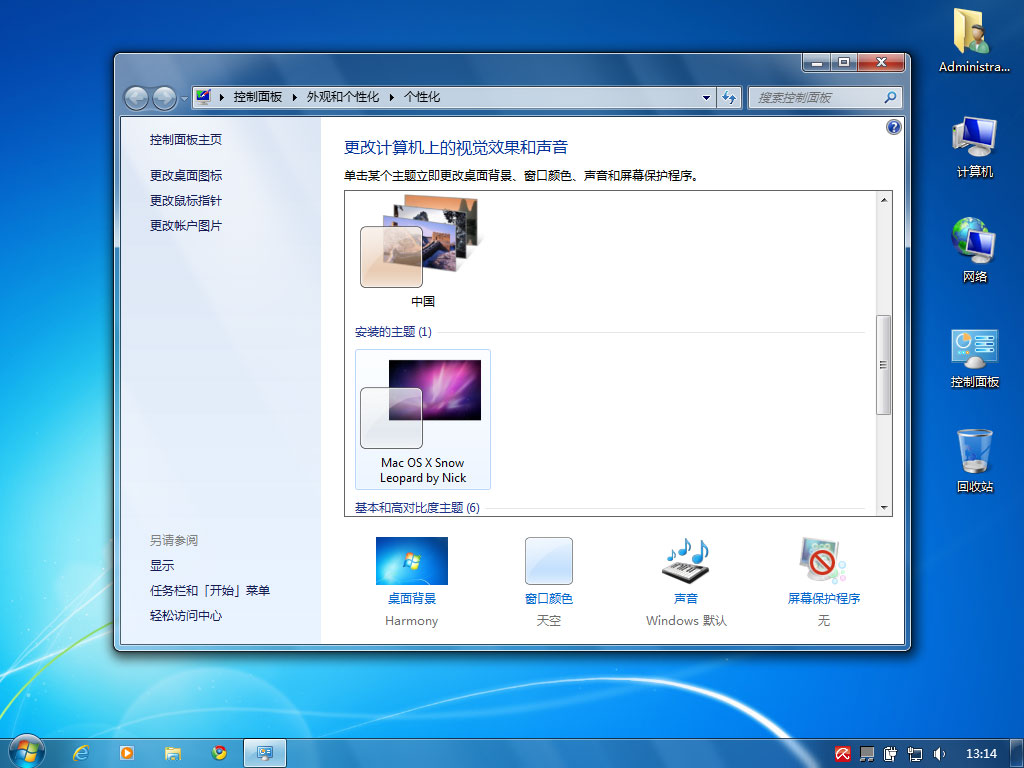Open the desktop background icon
Screen dimensions: 1024x768
tap(411, 560)
